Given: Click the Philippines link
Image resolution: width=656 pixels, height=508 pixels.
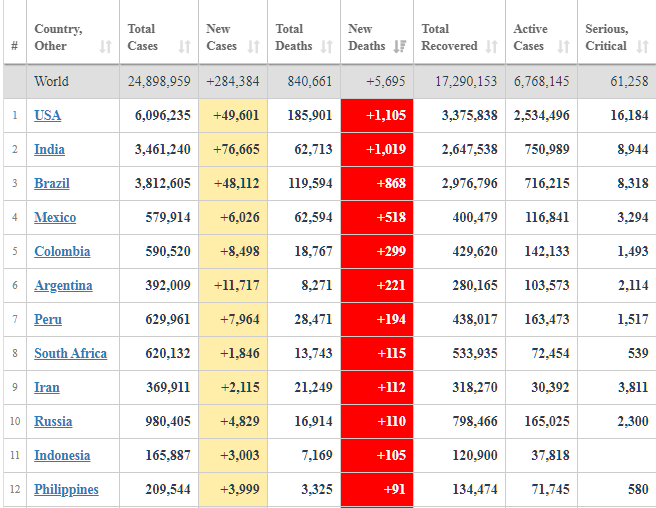Looking at the screenshot, I should (66, 489).
